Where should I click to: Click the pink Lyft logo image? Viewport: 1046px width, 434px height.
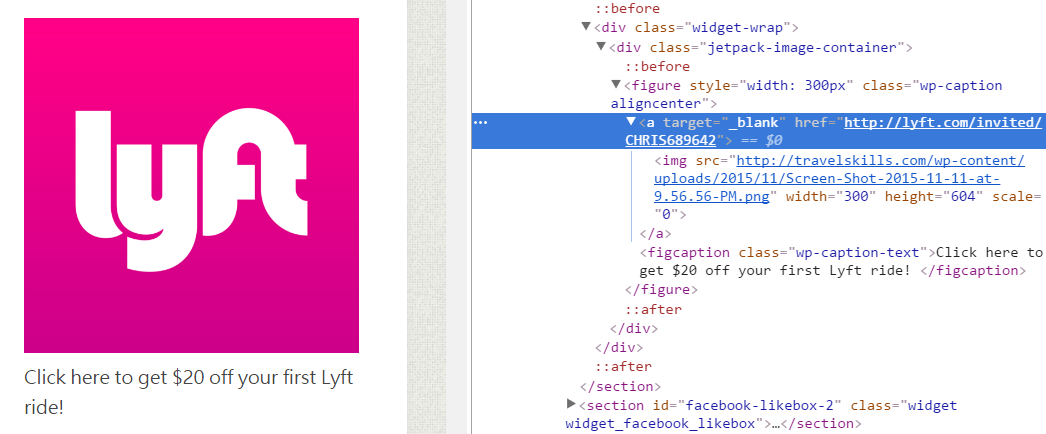191,185
